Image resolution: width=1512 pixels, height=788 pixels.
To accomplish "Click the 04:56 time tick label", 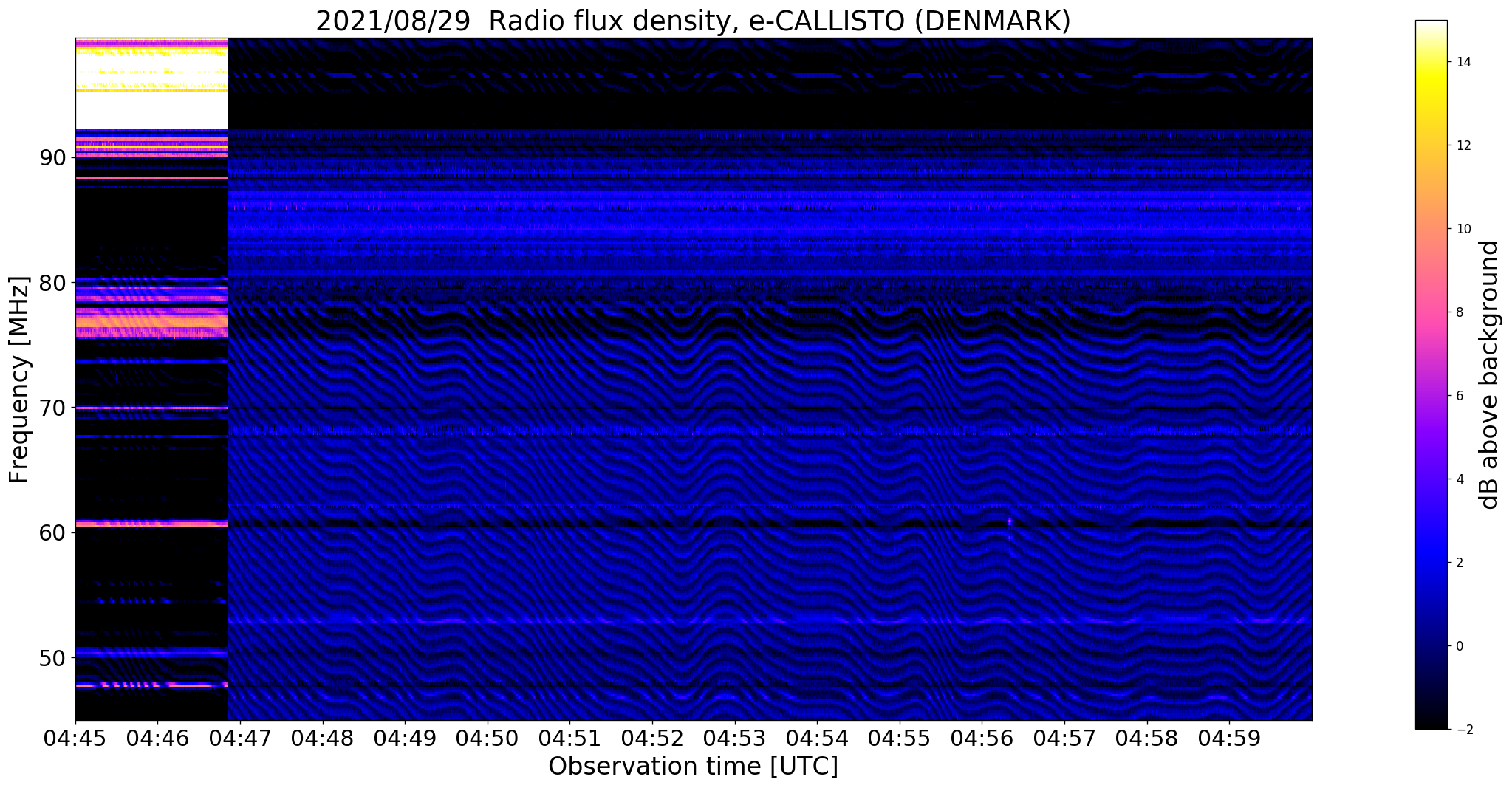I will click(x=982, y=738).
